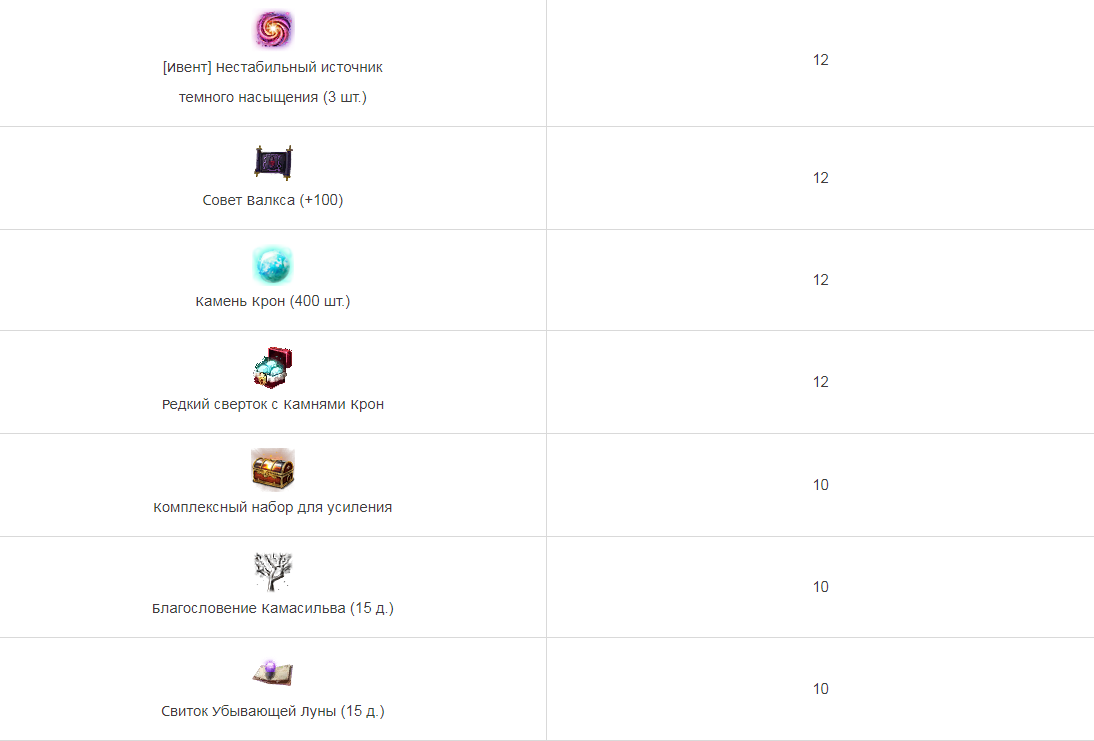This screenshot has width=1094, height=741.
Task: Click the text Совет Валкса (+100)
Action: (273, 200)
